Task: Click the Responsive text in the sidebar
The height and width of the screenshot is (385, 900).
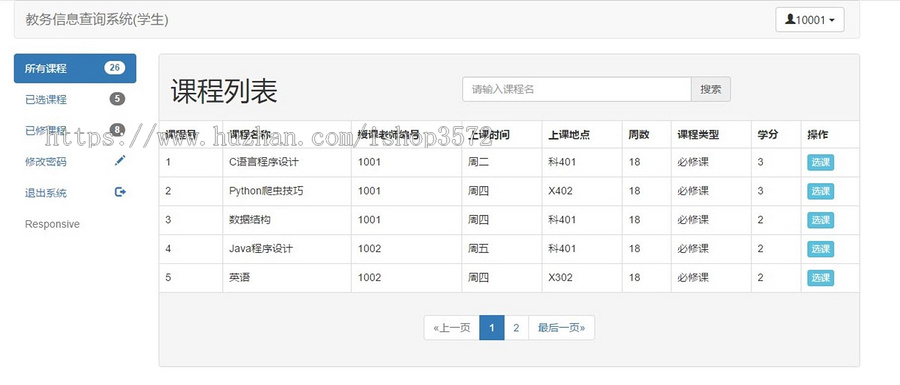Action: tap(52, 224)
